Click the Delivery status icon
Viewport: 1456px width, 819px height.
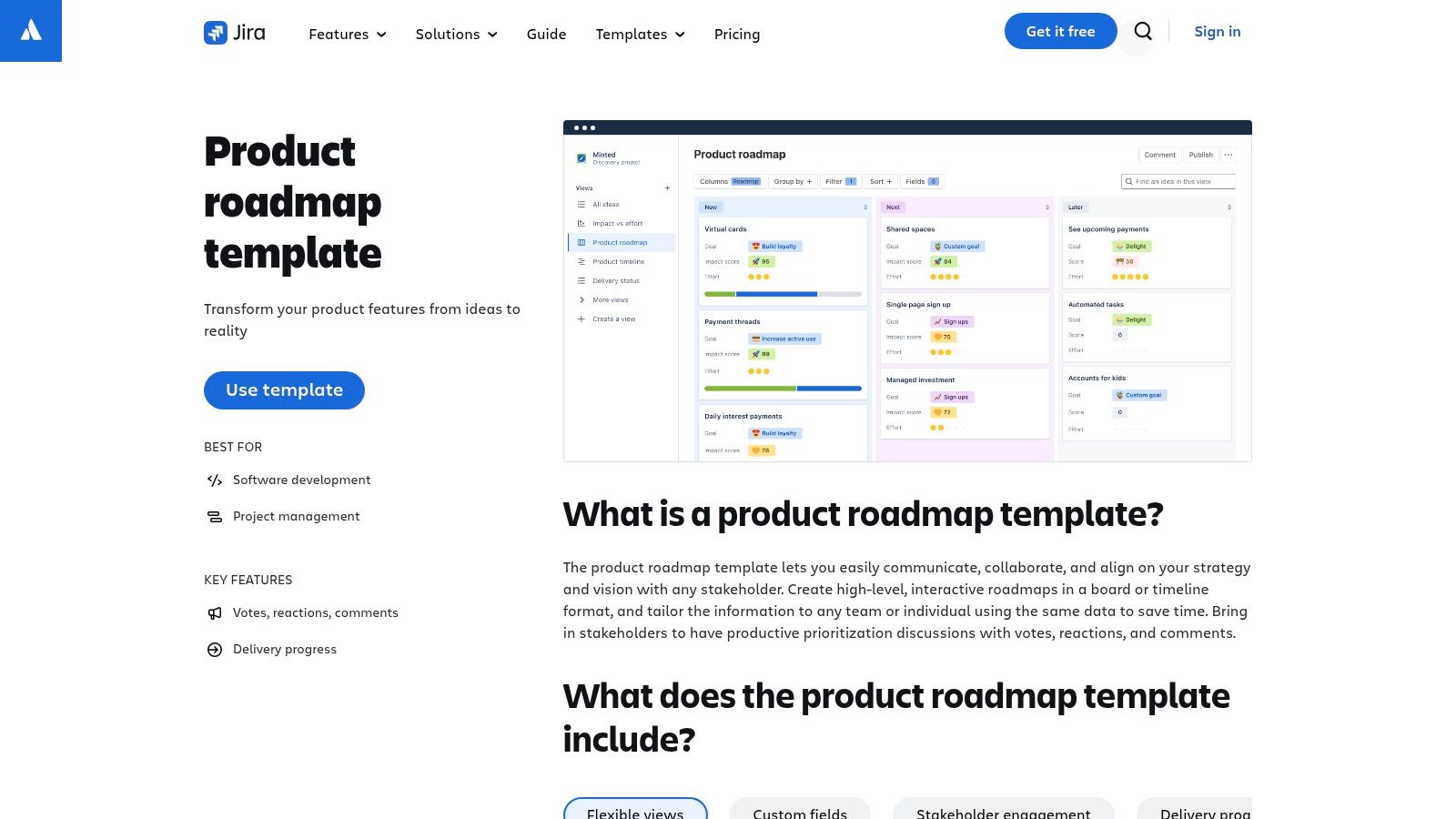581,280
